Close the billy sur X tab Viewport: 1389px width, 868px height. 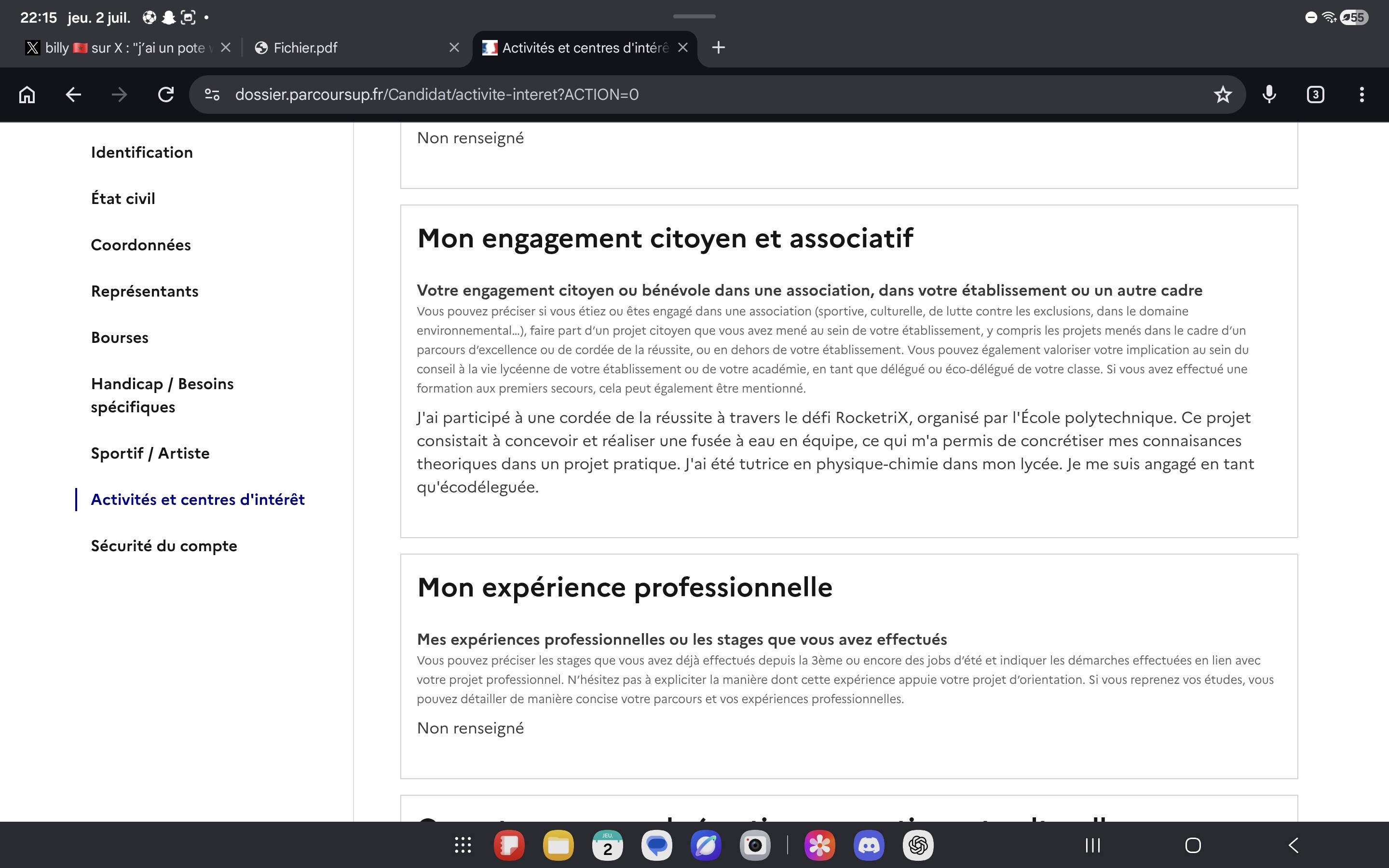point(226,48)
